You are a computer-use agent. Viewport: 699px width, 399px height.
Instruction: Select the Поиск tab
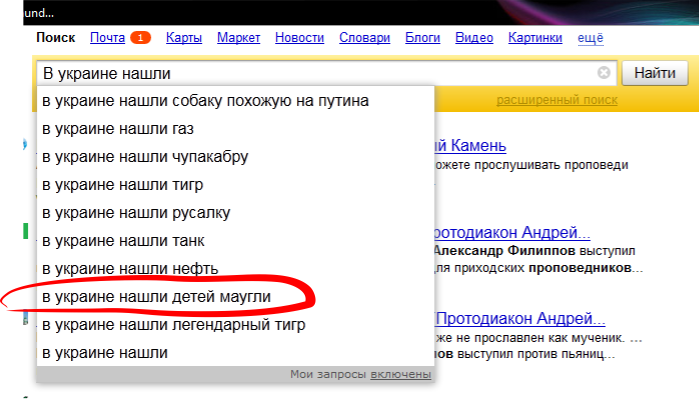click(56, 37)
